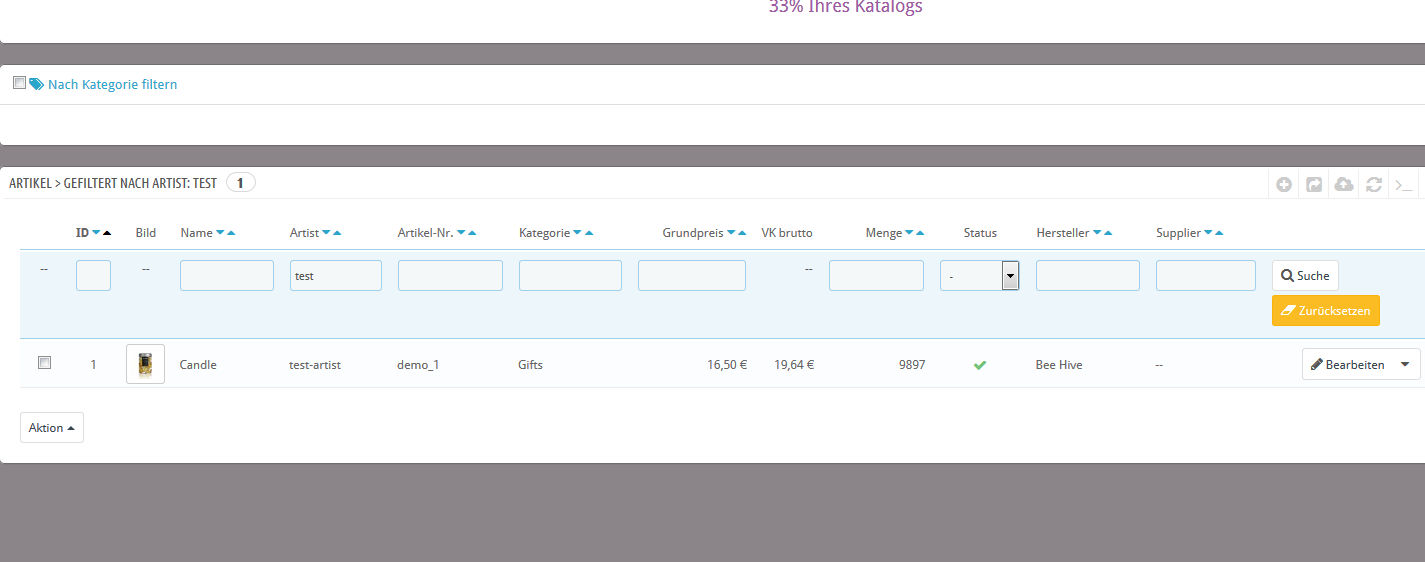Sort Name column descending arrow

[220, 233]
